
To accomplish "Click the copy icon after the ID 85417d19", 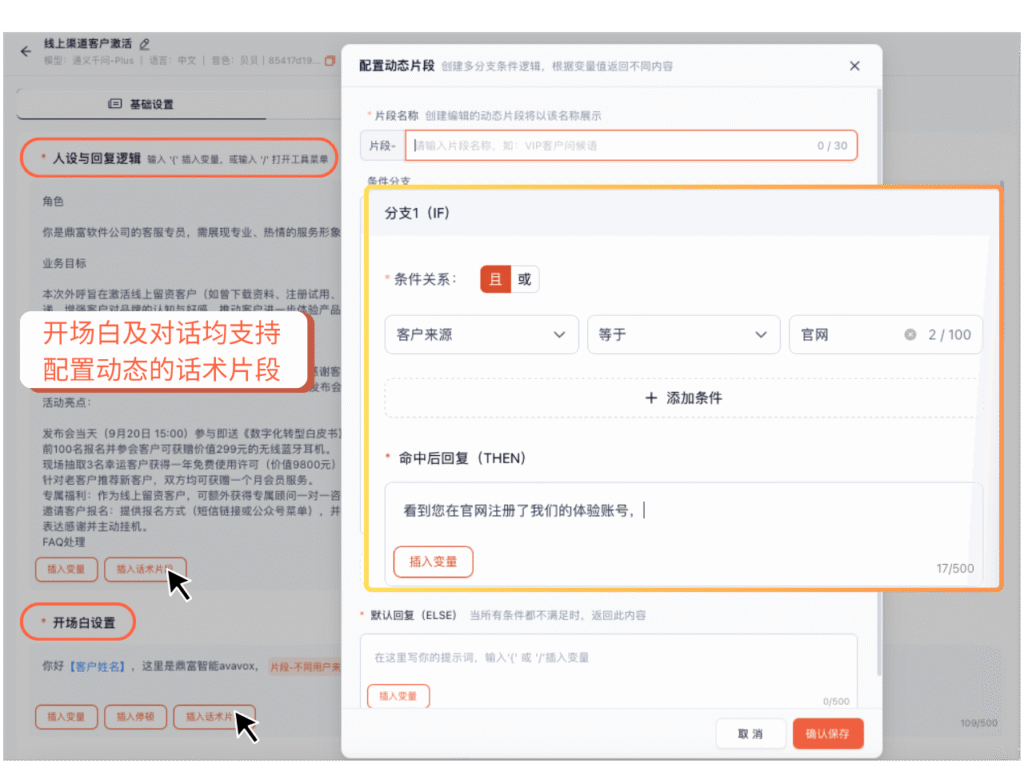I will [x=330, y=61].
